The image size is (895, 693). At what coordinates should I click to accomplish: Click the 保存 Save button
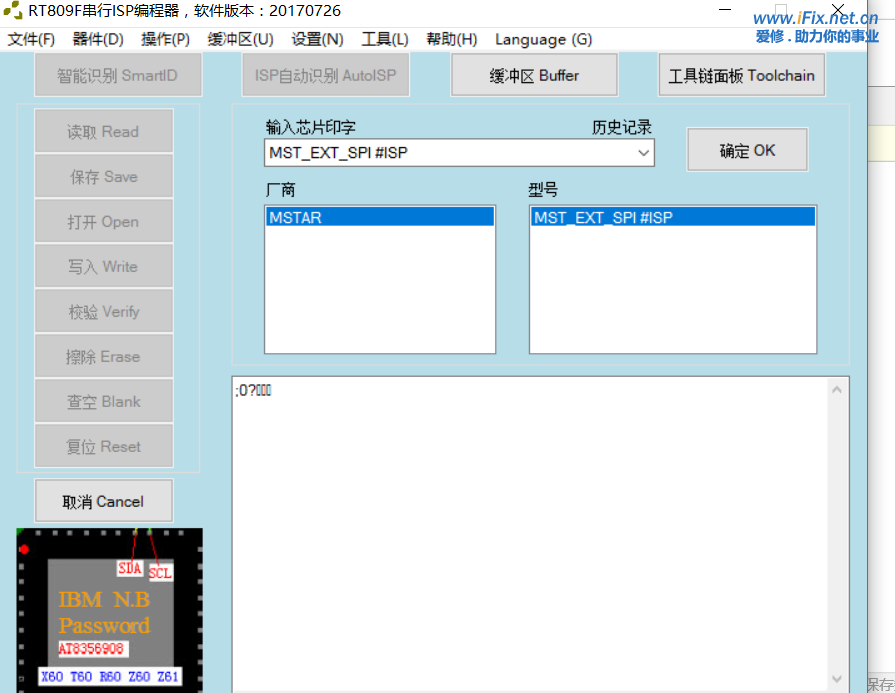coord(103,175)
